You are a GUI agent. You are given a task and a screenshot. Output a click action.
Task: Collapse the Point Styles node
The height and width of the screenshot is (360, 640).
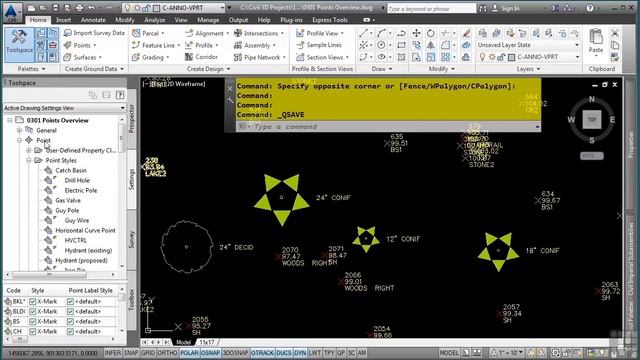coord(29,160)
